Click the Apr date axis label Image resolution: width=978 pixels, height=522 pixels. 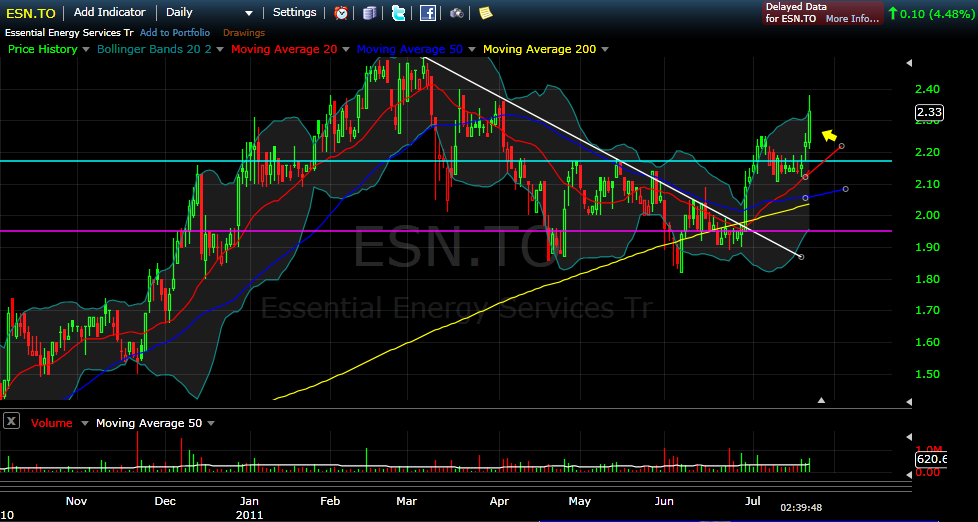pos(500,501)
